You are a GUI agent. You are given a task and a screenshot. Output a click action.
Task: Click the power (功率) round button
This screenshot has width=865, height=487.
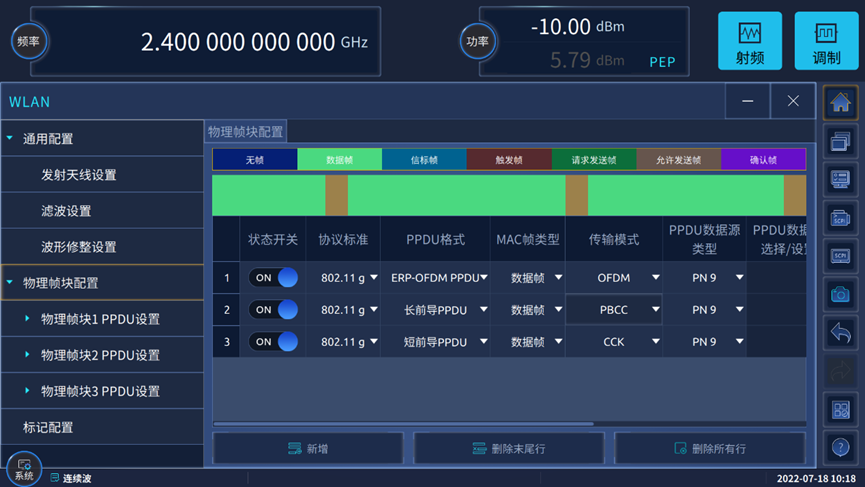pyautogui.click(x=478, y=41)
